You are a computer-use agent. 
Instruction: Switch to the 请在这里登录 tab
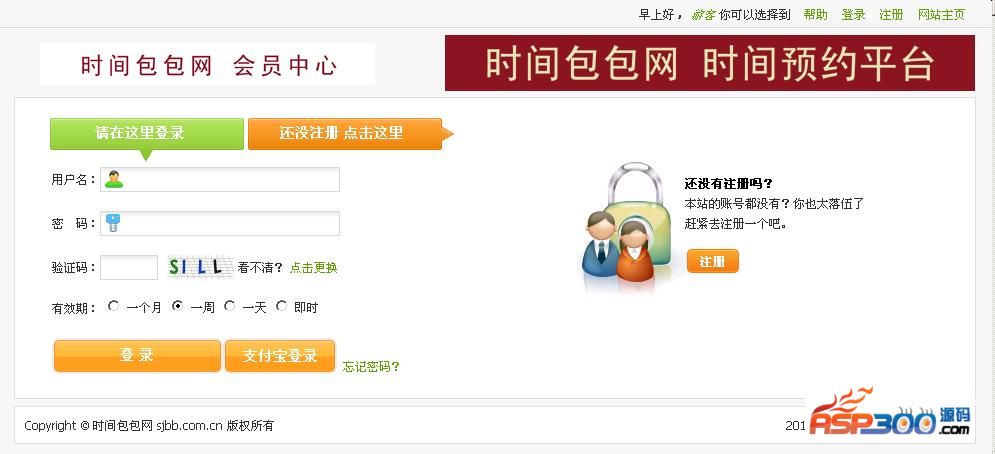[147, 134]
